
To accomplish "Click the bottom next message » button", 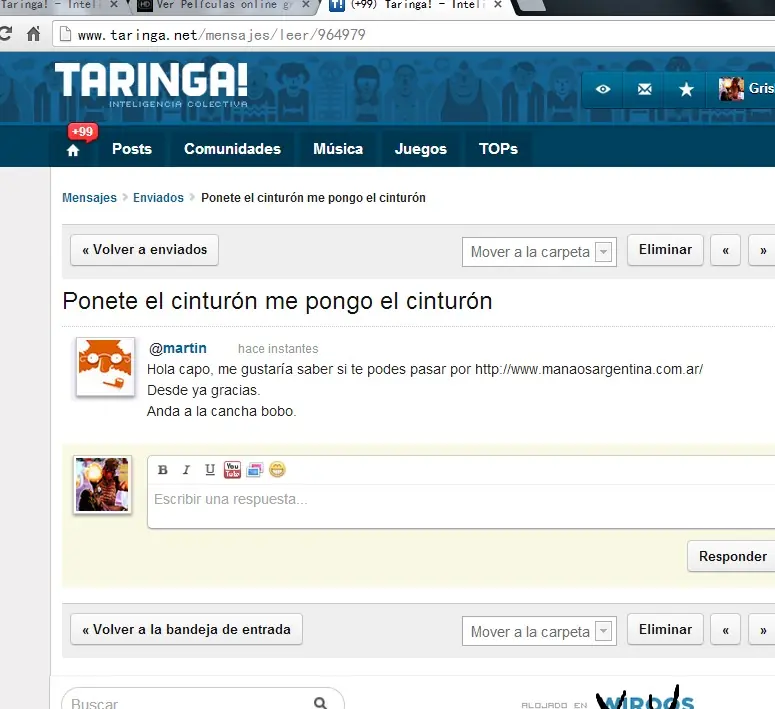I will click(x=763, y=629).
